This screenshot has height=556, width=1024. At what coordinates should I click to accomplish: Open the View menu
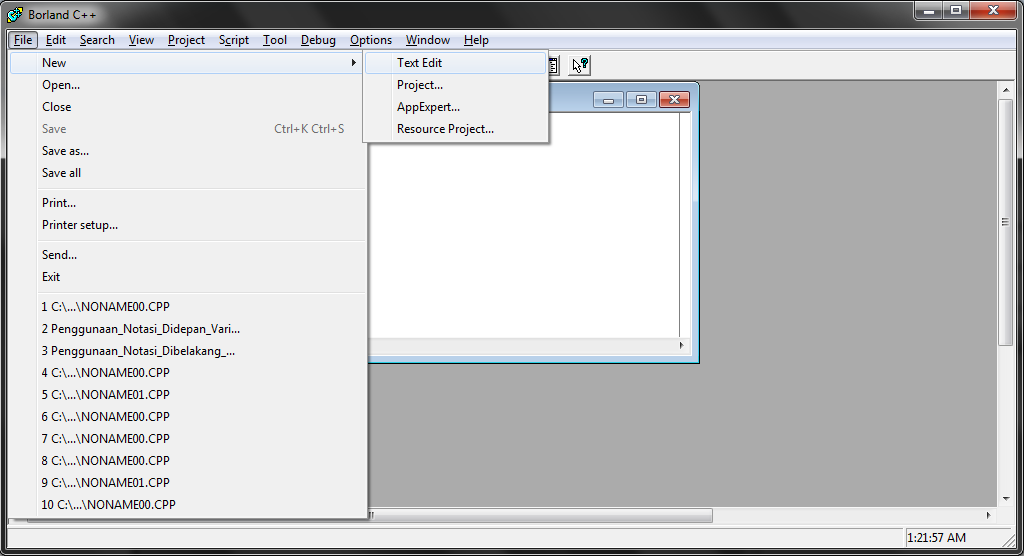(141, 40)
